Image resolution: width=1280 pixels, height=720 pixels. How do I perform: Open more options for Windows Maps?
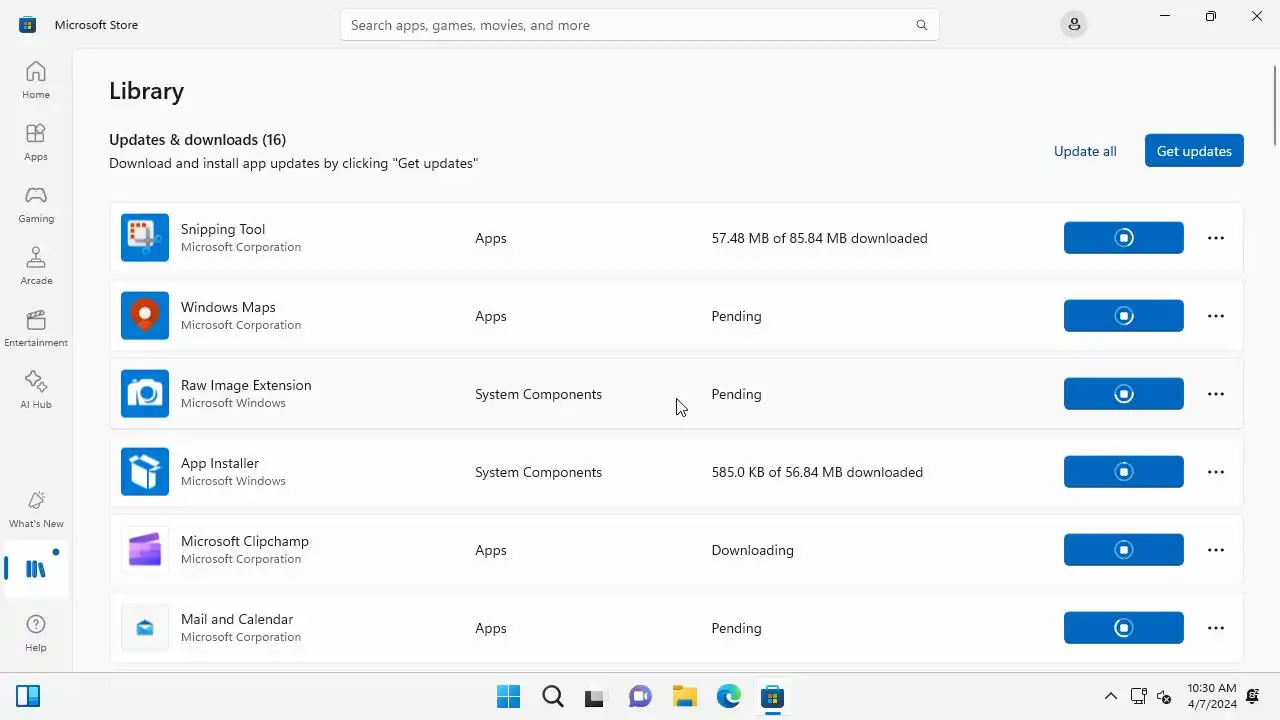[1216, 316]
